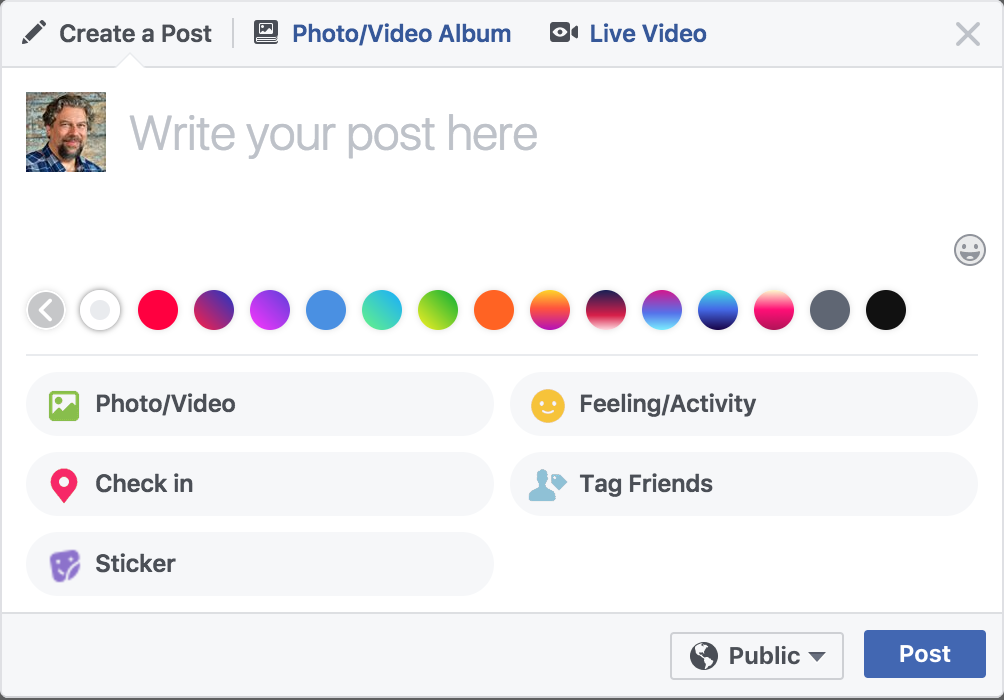
Task: Click the emoji smiley face icon
Action: (x=969, y=250)
